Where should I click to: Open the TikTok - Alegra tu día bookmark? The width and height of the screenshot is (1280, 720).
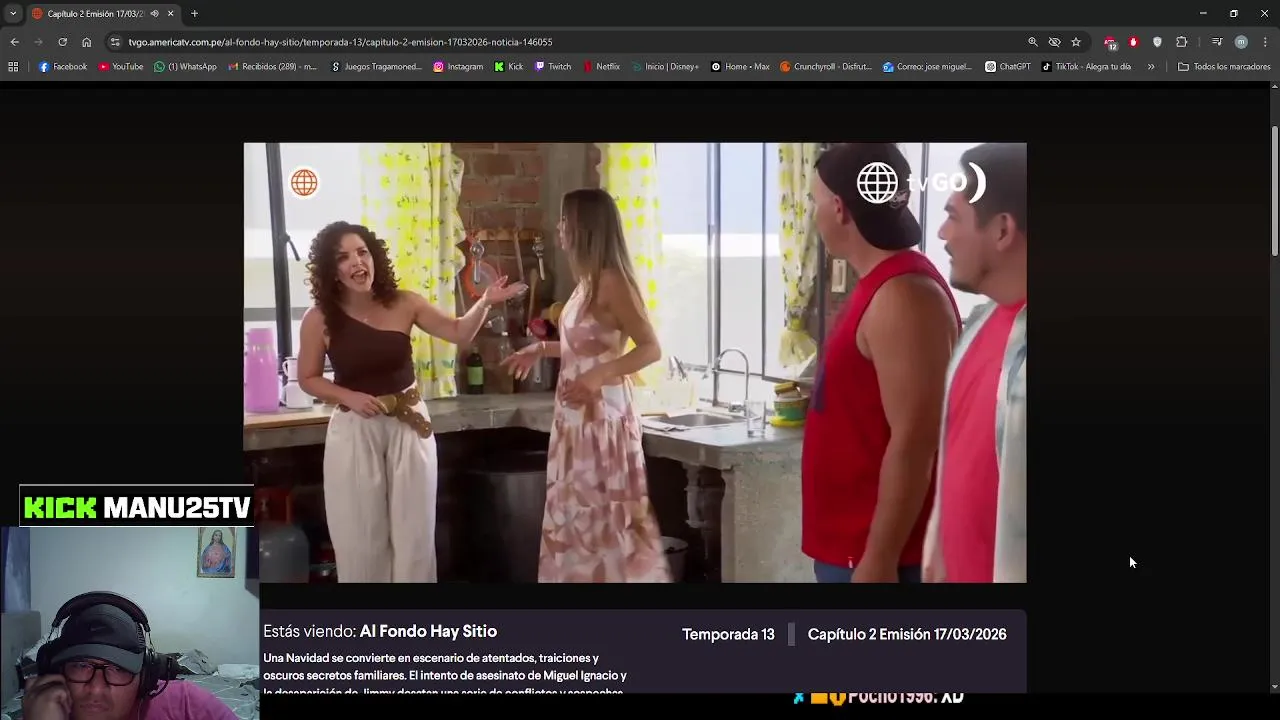tap(1086, 67)
